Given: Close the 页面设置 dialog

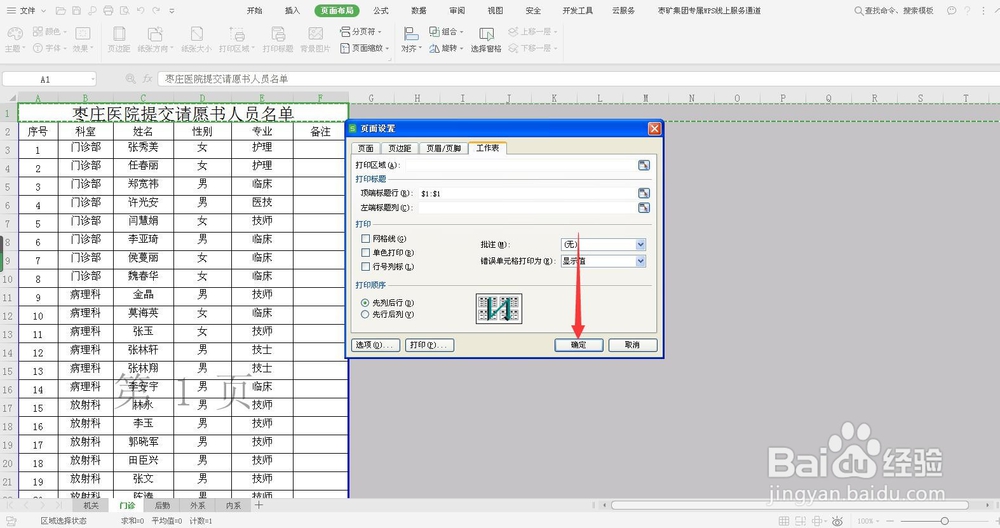Looking at the screenshot, I should point(654,129).
